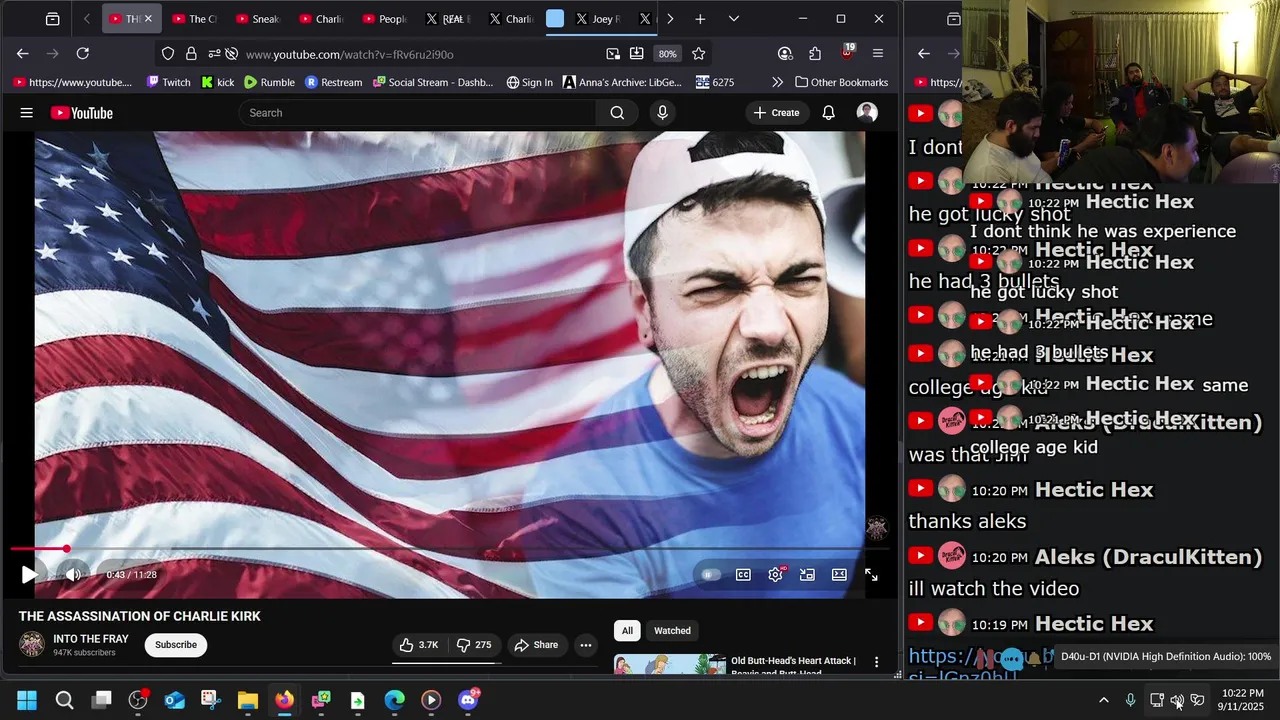Show more bookmarks overflow chevron
The height and width of the screenshot is (720, 1280).
click(777, 82)
